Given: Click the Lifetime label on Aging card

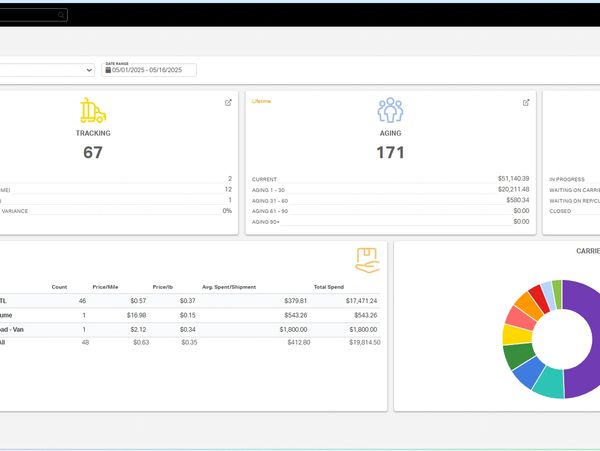Looking at the screenshot, I should (261, 101).
